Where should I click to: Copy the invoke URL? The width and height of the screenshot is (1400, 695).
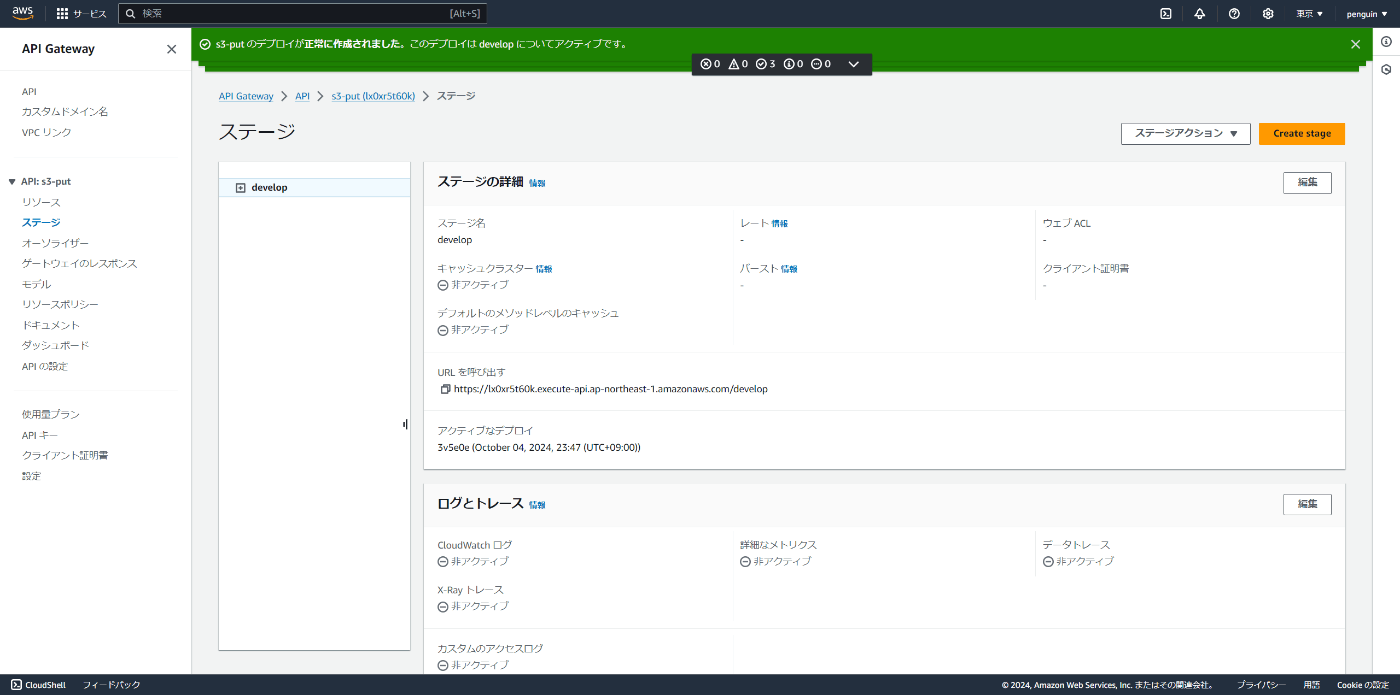pos(445,389)
